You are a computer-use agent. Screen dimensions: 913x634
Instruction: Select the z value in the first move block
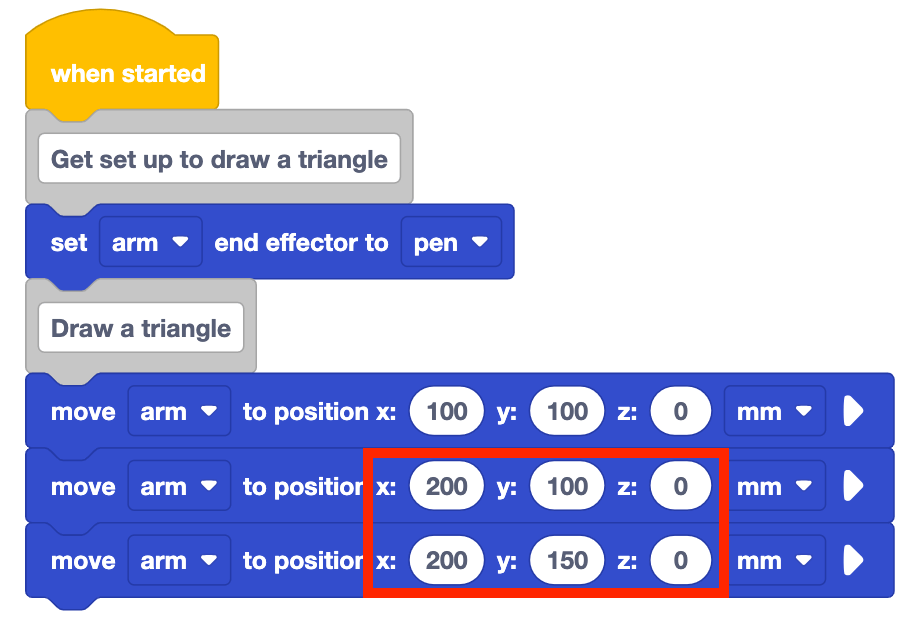(x=680, y=412)
